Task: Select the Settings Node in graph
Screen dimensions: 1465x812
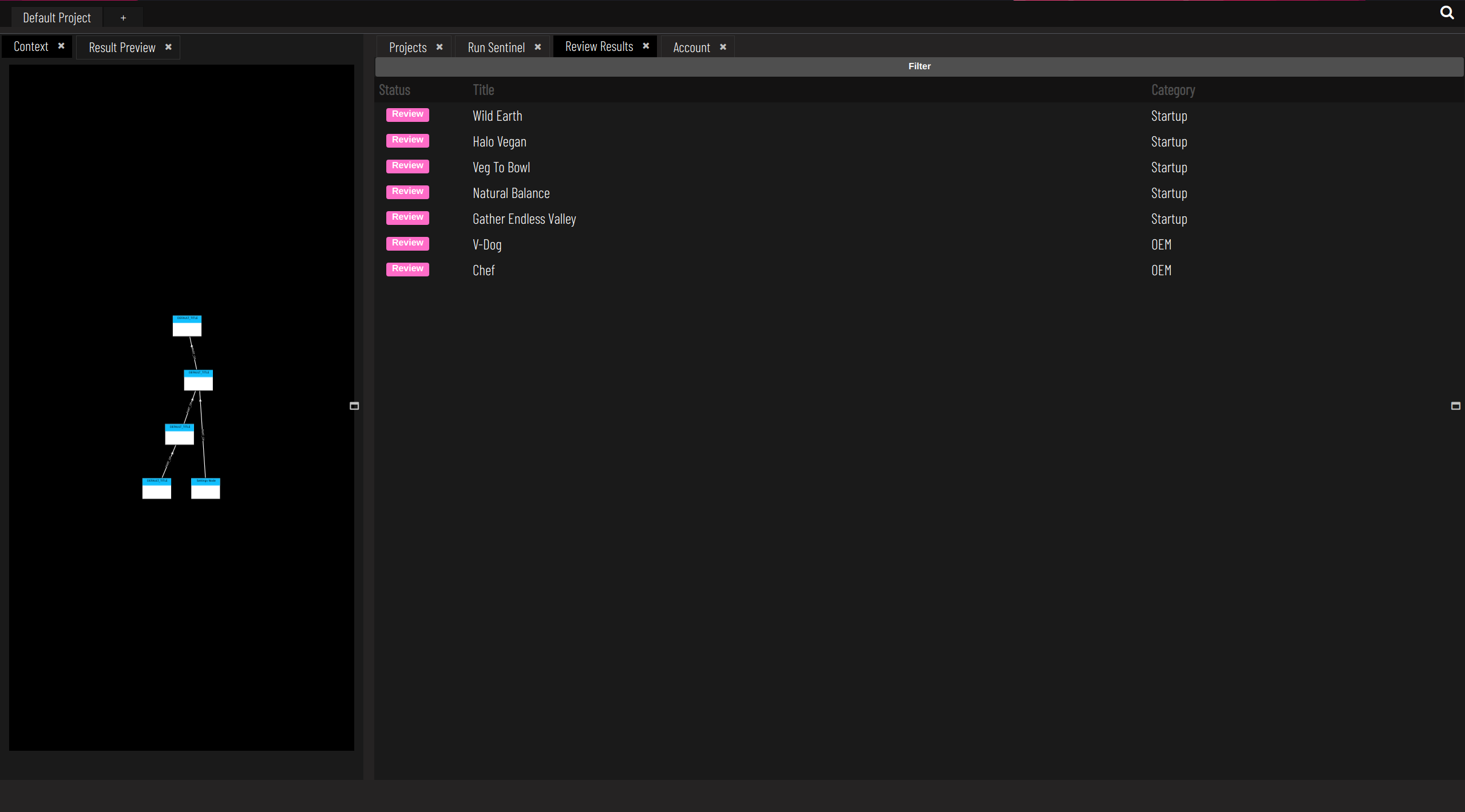Action: click(205, 489)
